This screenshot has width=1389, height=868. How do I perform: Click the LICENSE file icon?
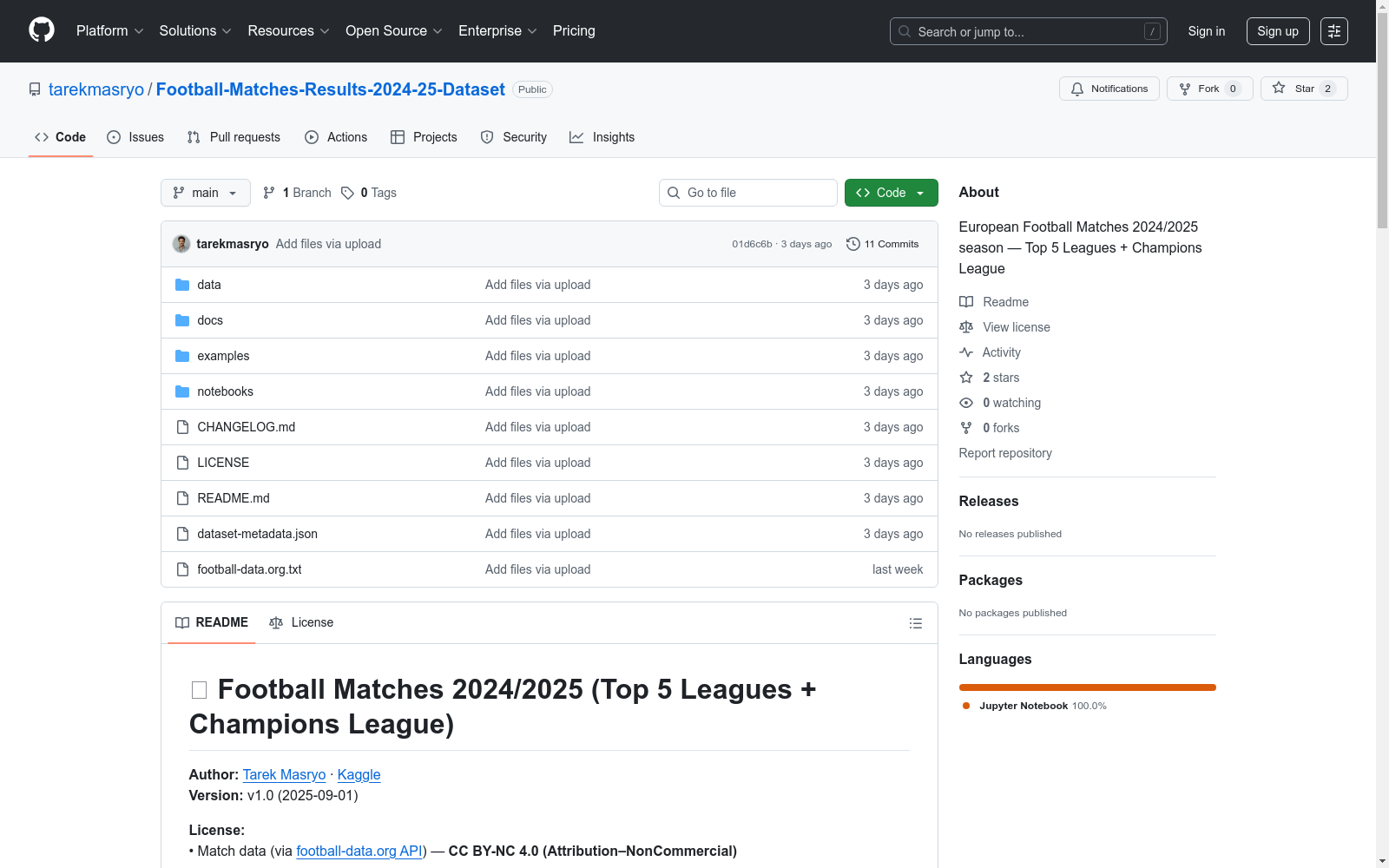click(x=182, y=463)
